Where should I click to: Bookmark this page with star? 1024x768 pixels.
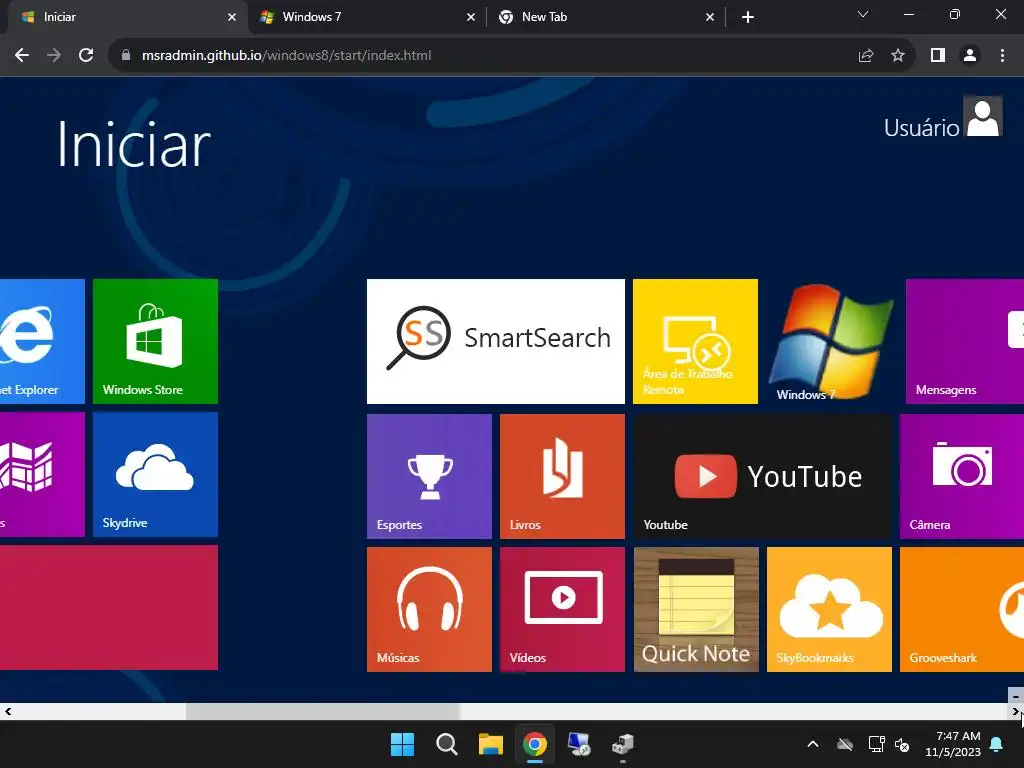(x=898, y=56)
